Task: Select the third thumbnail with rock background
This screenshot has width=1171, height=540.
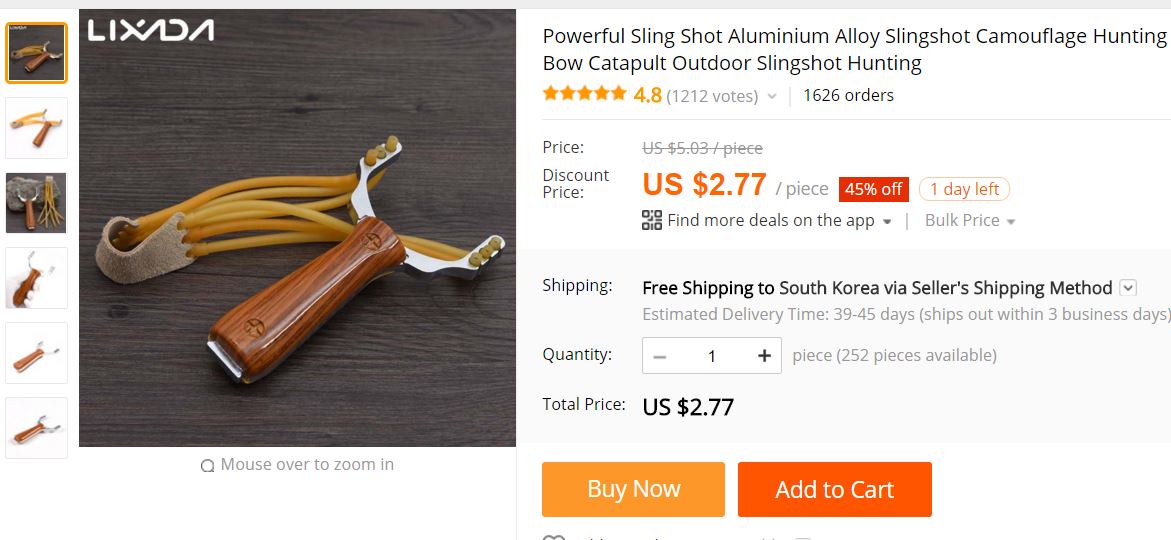Action: [37, 203]
